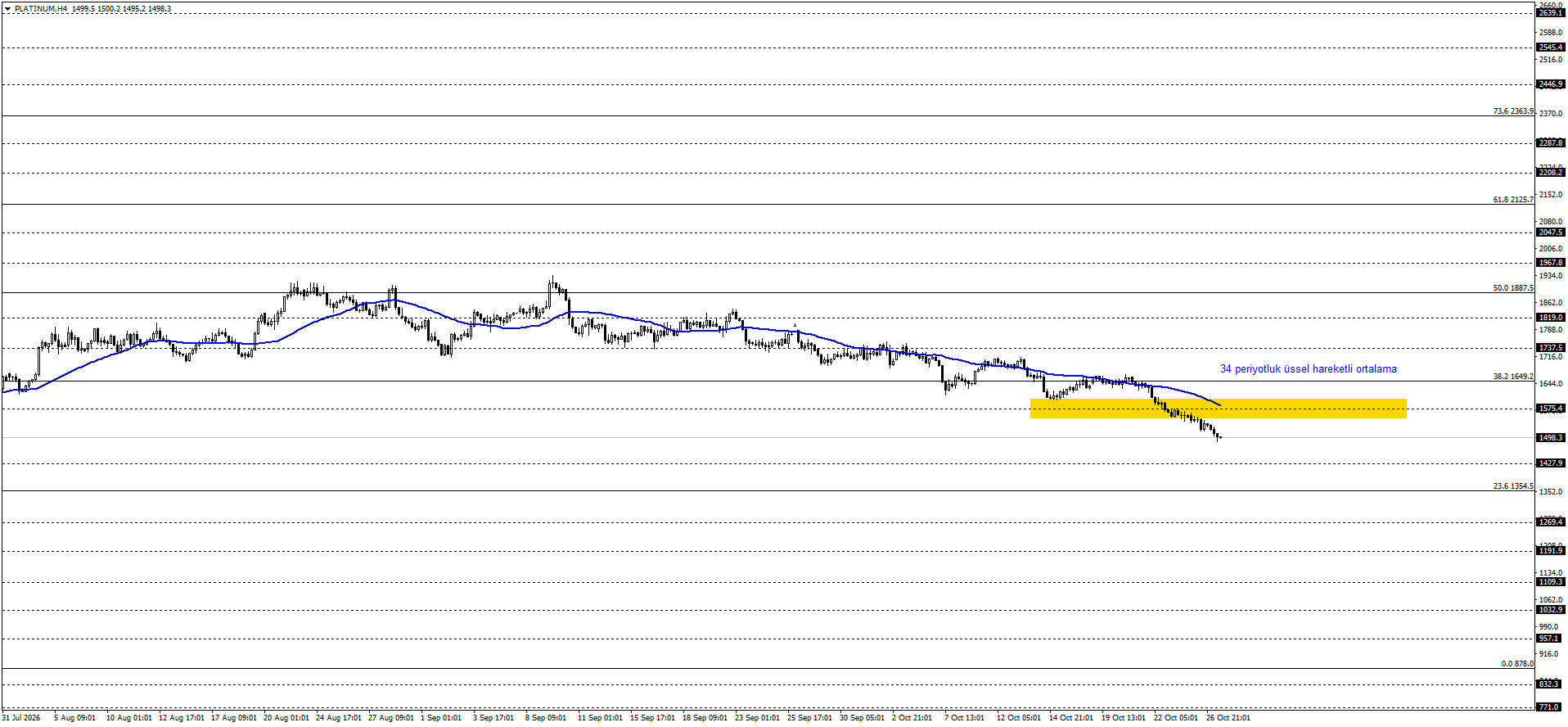
Task: Click the small triangle before the PLATINUM,H4 title
Action: [7, 9]
